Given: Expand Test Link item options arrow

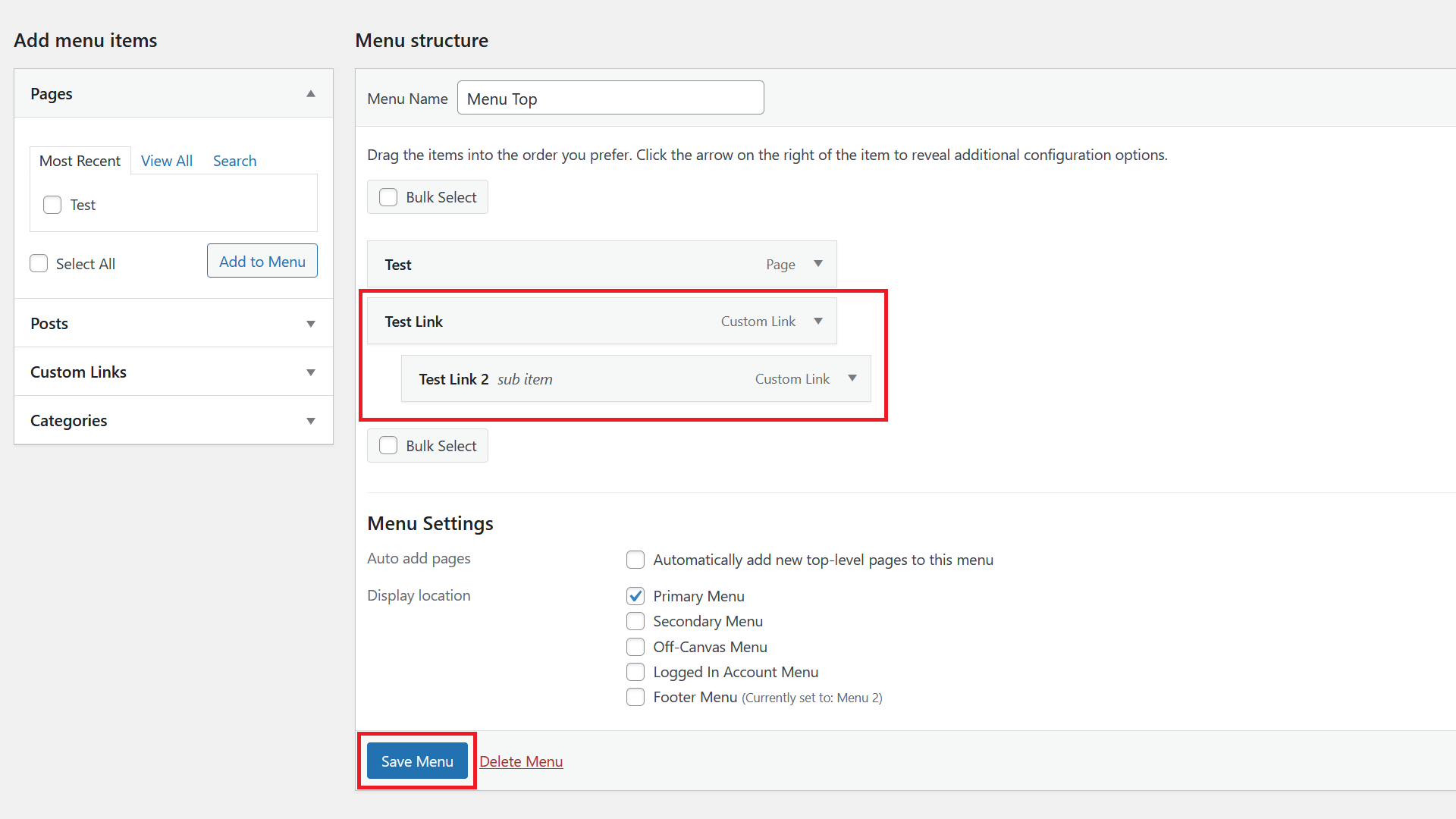Looking at the screenshot, I should (818, 322).
